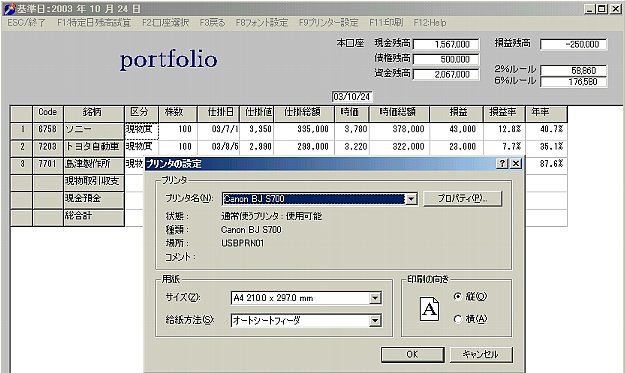Image resolution: width=625 pixels, height=373 pixels.
Task: Click the 322,000 market value cell
Action: tap(399, 148)
